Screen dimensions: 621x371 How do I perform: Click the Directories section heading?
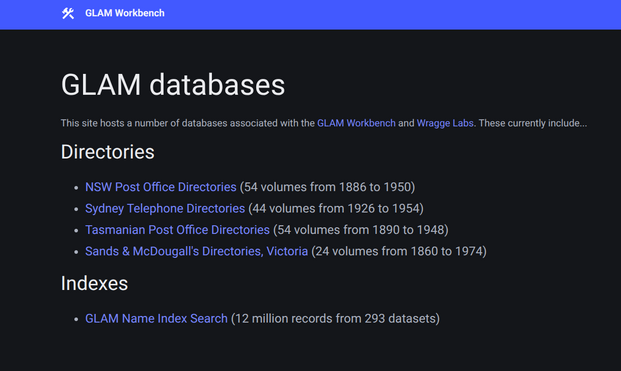pos(107,152)
